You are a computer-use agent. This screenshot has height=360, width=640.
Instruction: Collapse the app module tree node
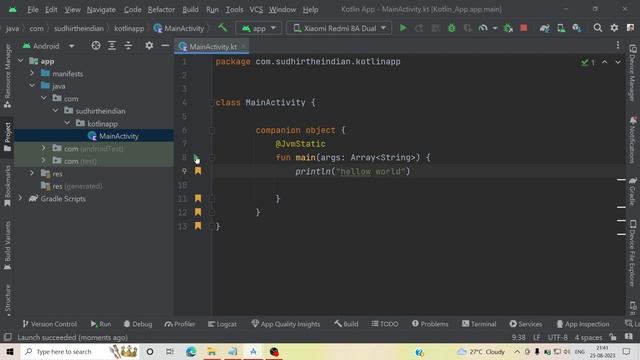coord(20,61)
